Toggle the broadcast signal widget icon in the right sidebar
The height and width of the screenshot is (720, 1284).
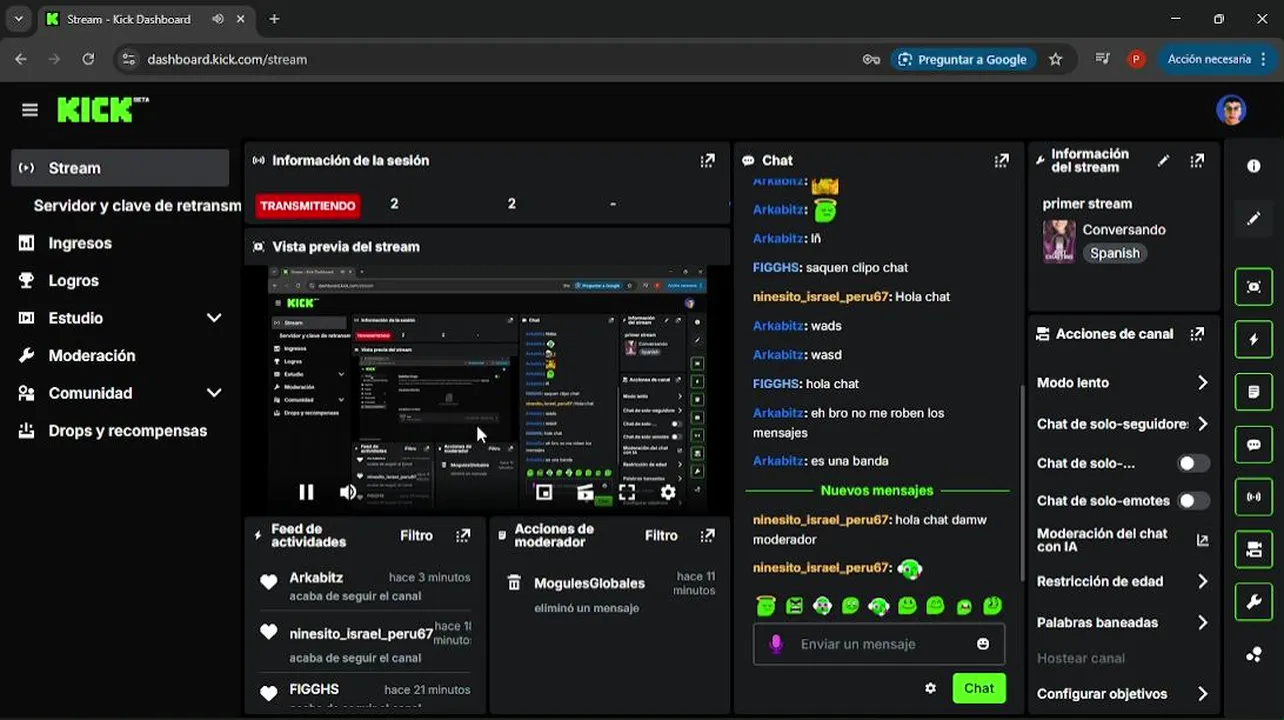(1254, 496)
